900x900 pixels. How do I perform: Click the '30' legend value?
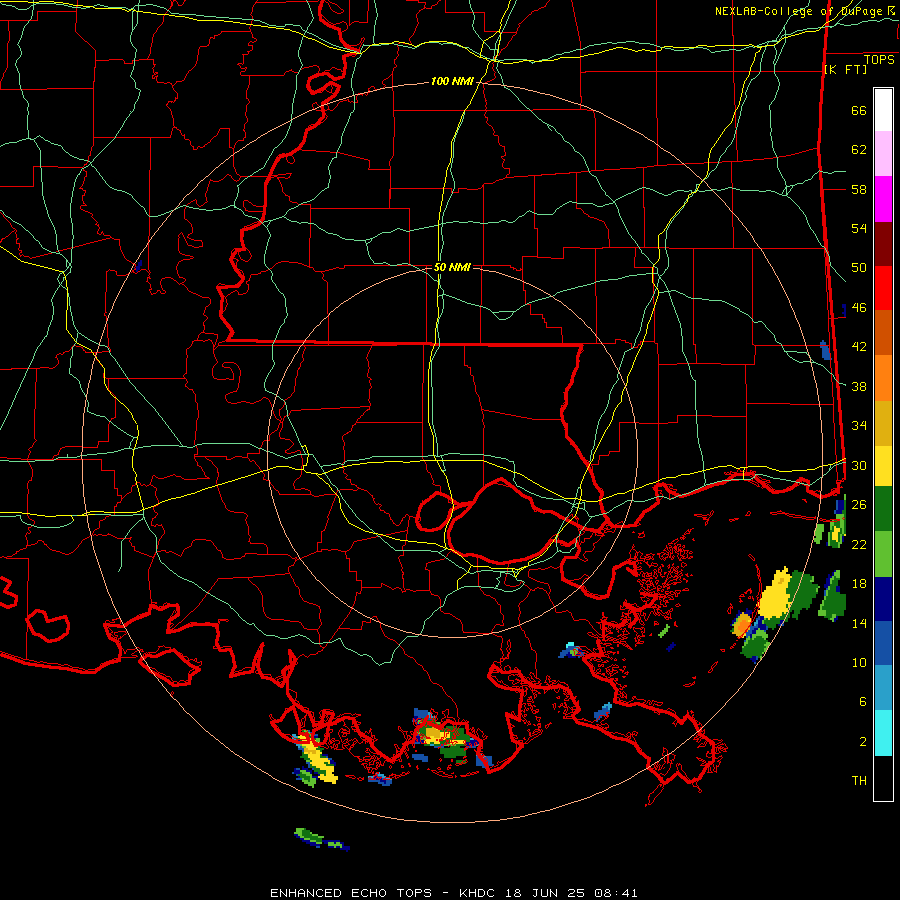coord(859,465)
